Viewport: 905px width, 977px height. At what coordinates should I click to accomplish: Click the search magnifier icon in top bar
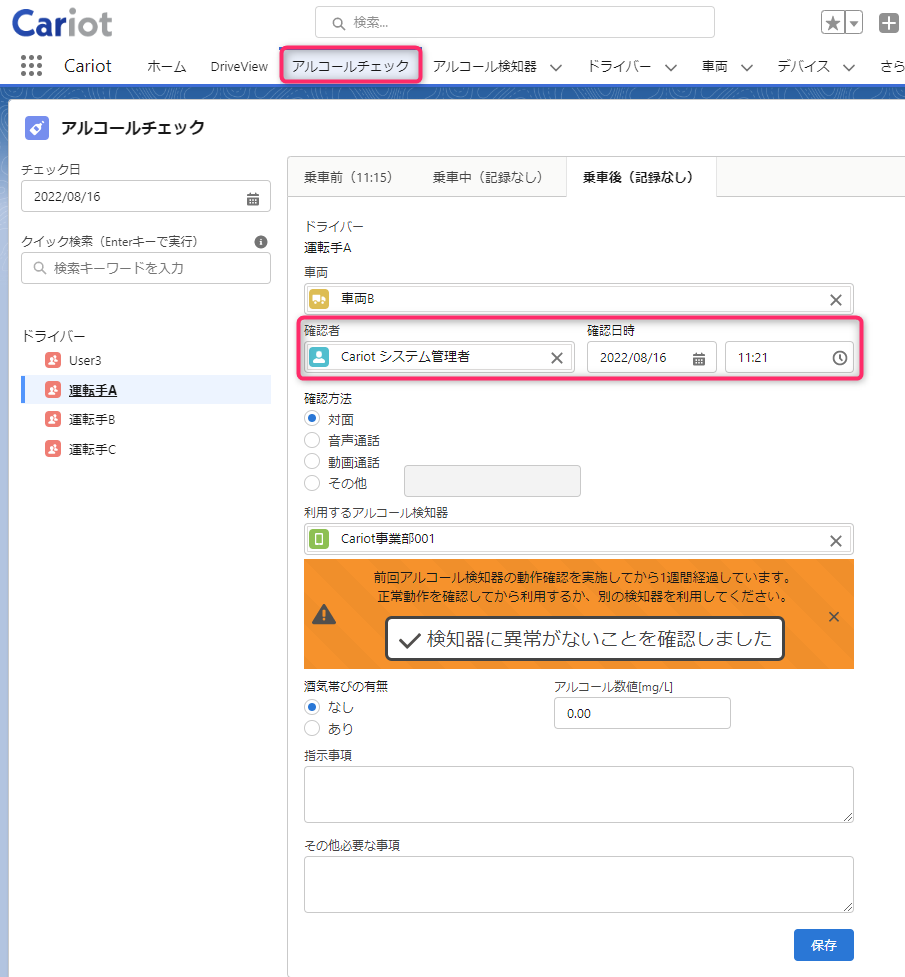coord(338,24)
